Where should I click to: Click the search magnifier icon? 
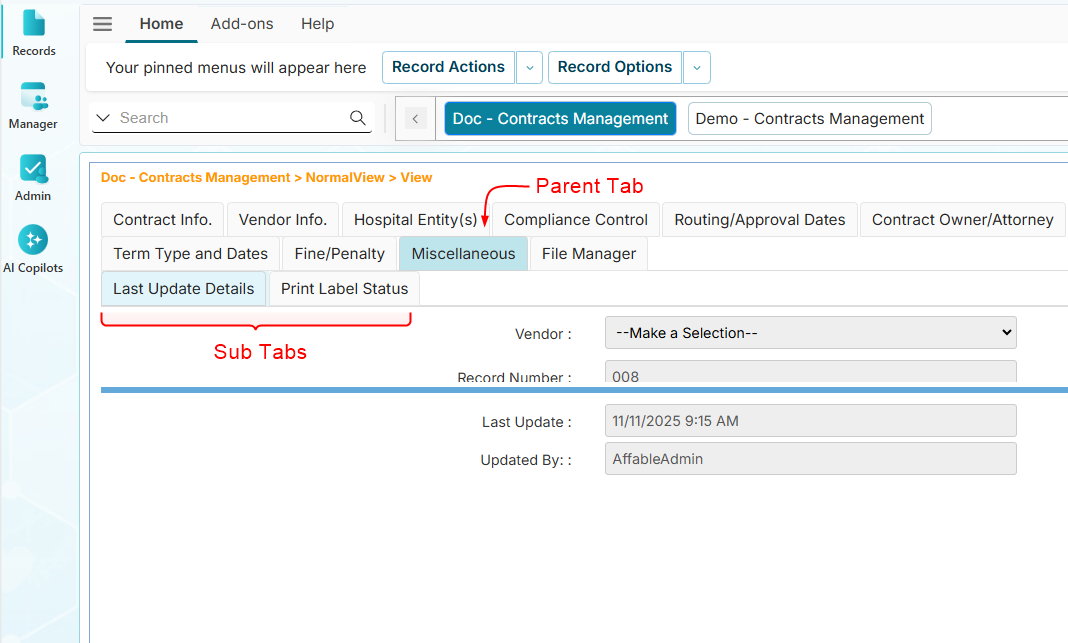pyautogui.click(x=358, y=118)
